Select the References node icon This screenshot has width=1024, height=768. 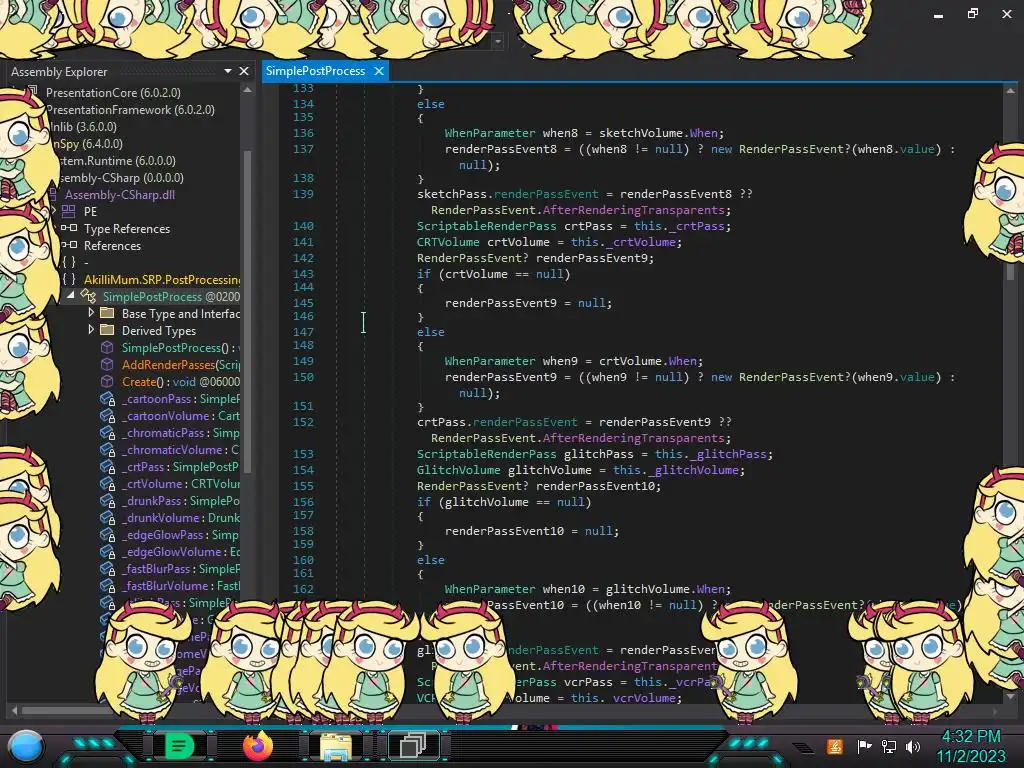69,246
